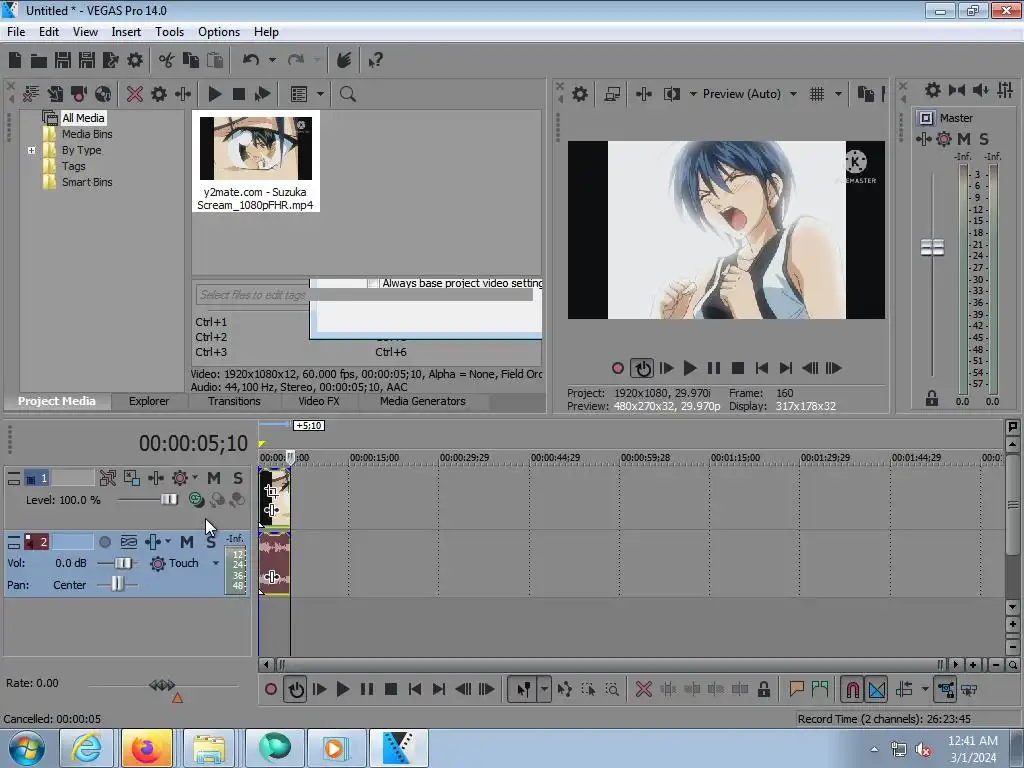Open the Options menu

(x=219, y=32)
